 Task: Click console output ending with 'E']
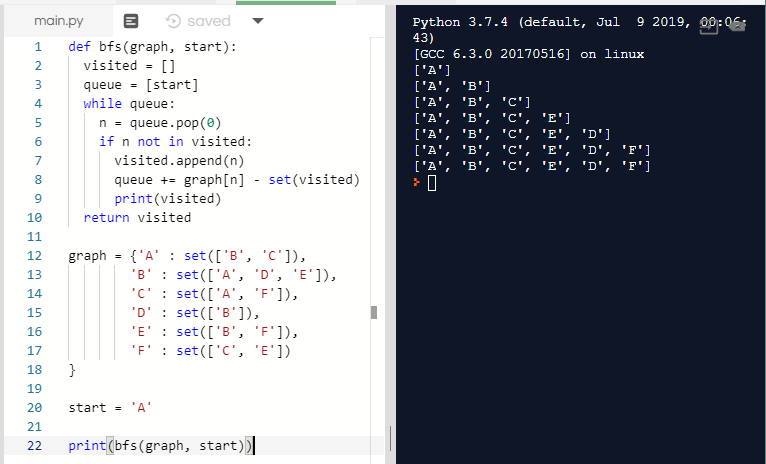tap(492, 118)
